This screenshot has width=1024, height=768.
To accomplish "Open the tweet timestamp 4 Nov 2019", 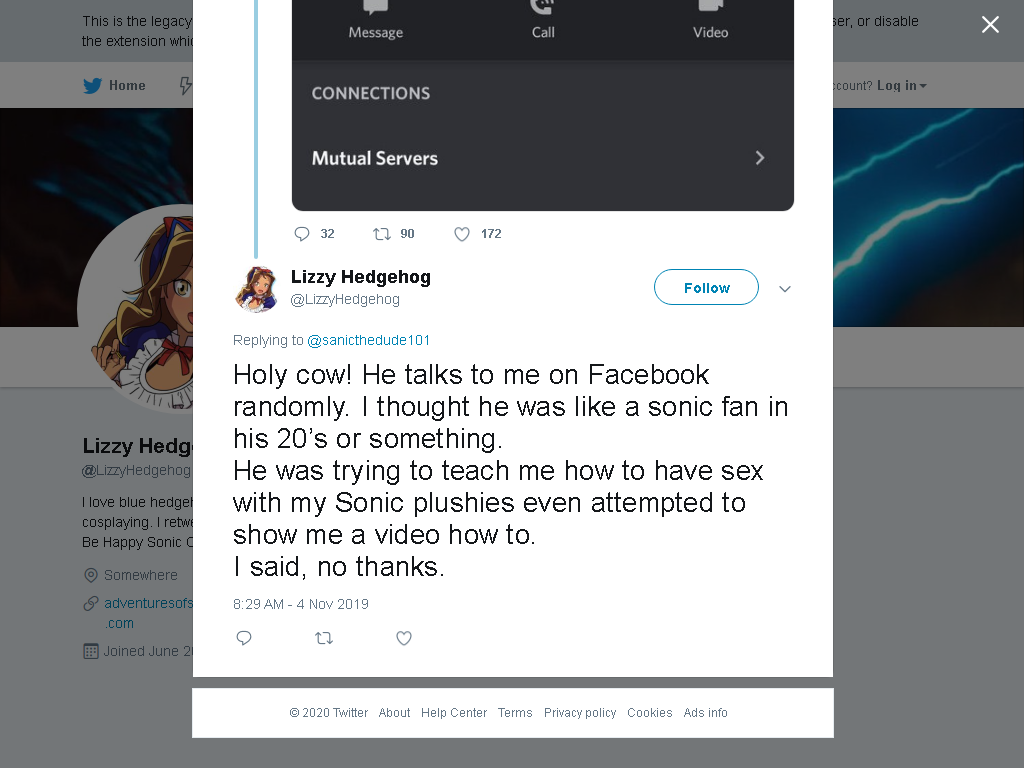I will click(301, 604).
